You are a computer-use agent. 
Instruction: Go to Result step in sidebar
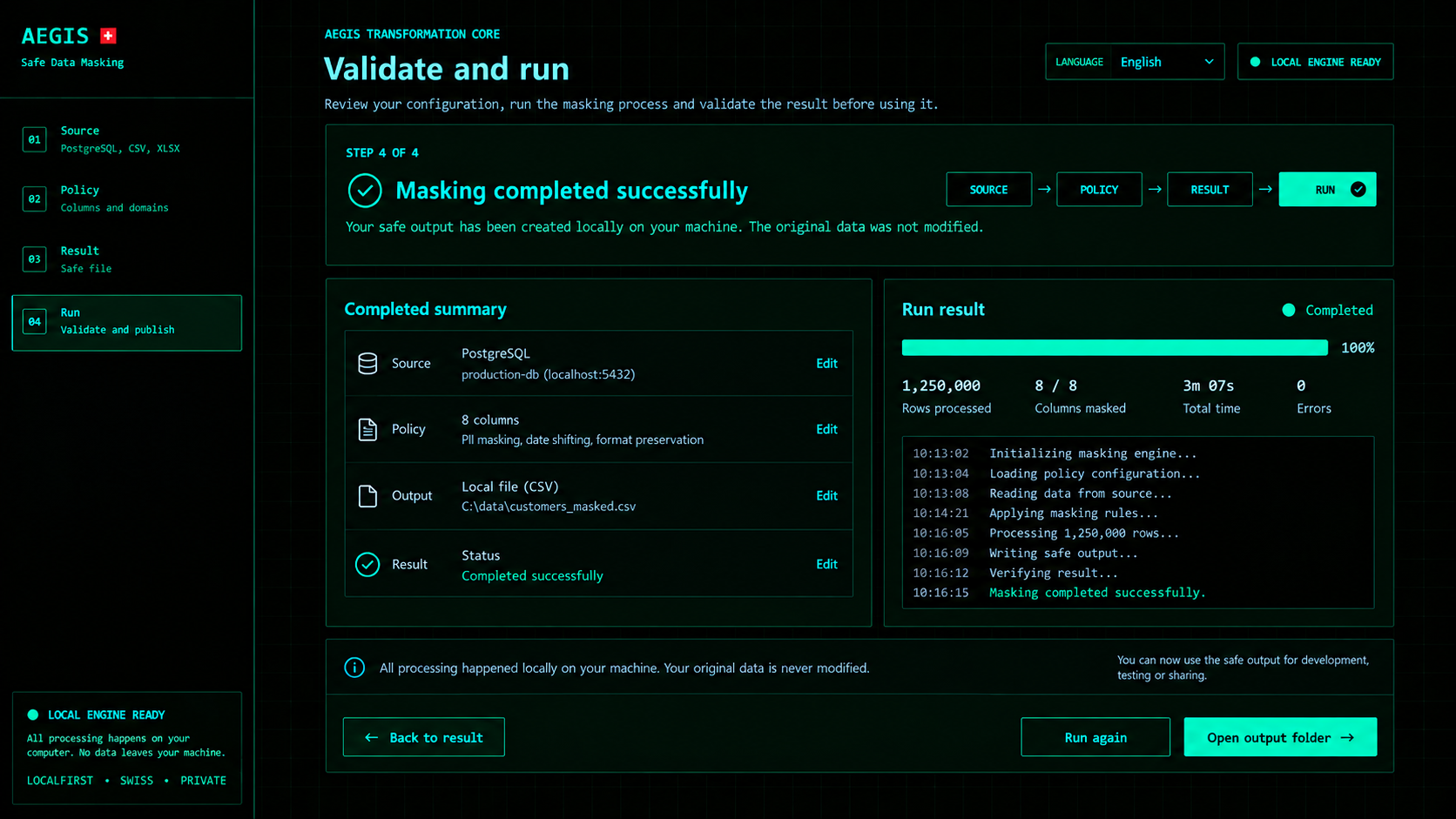pyautogui.click(x=126, y=258)
